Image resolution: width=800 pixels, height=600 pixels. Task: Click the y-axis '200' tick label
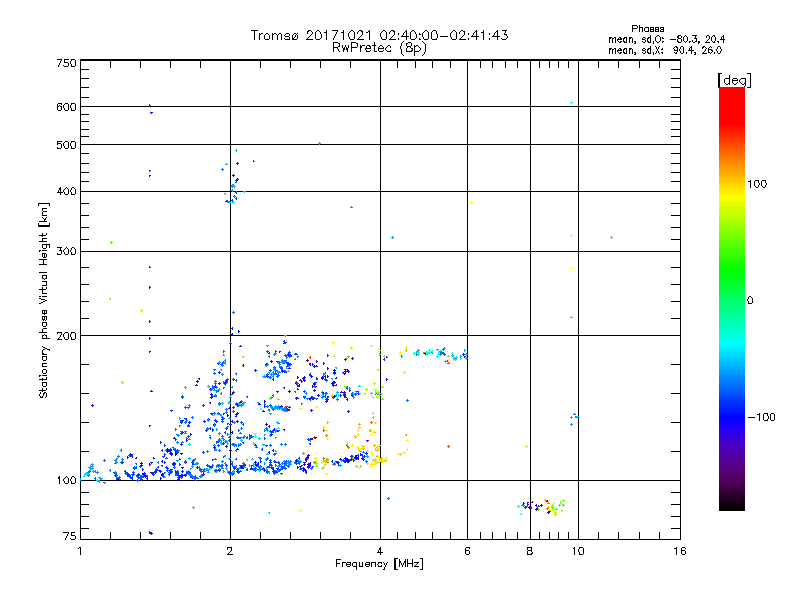tap(66, 336)
